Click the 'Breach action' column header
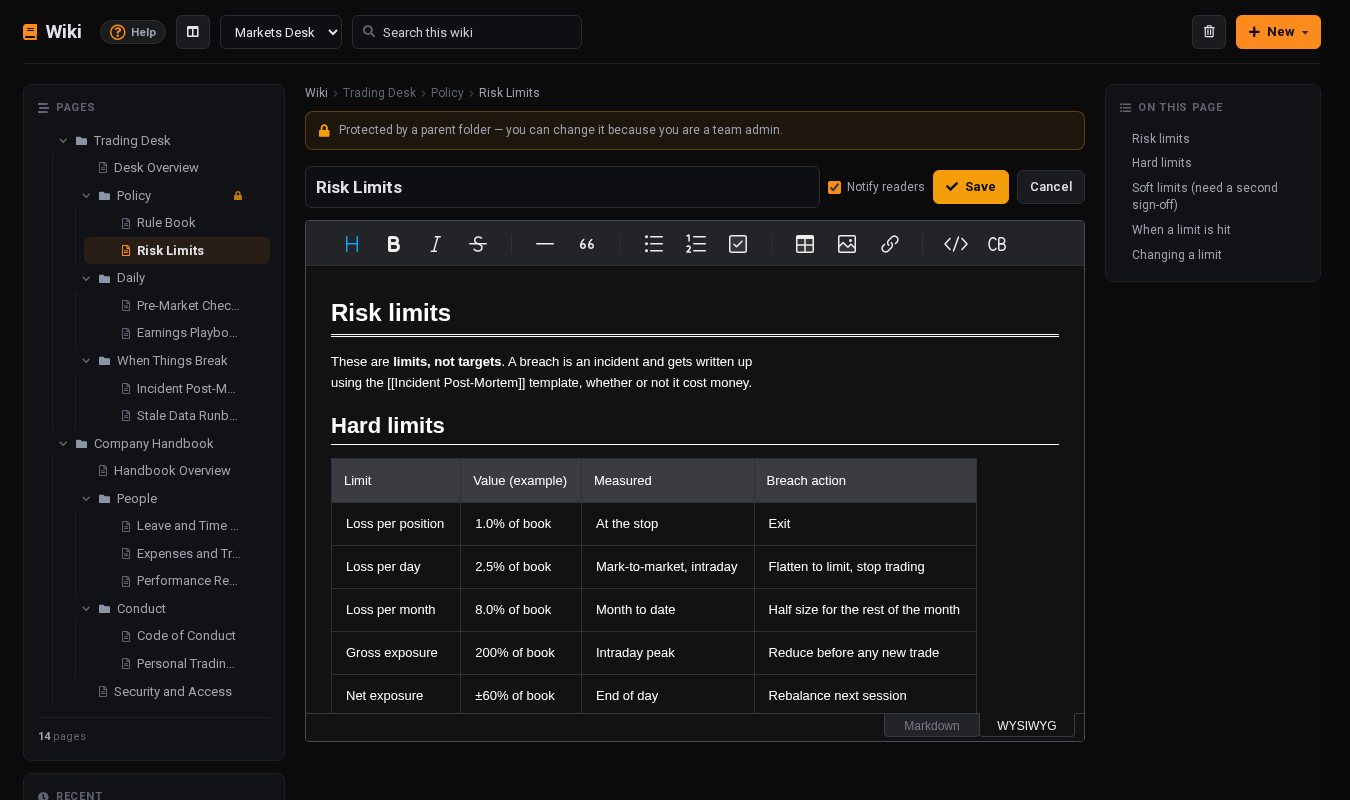The height and width of the screenshot is (800, 1350). point(866,481)
